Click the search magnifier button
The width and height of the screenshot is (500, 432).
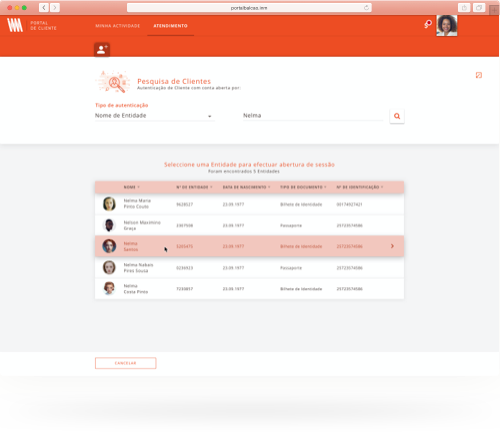397,116
